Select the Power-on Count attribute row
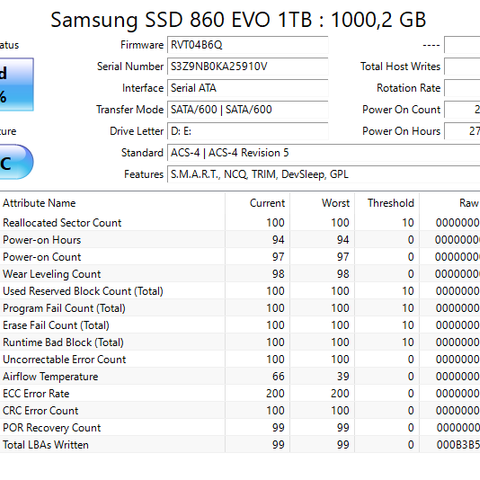The image size is (480, 480). click(x=240, y=257)
